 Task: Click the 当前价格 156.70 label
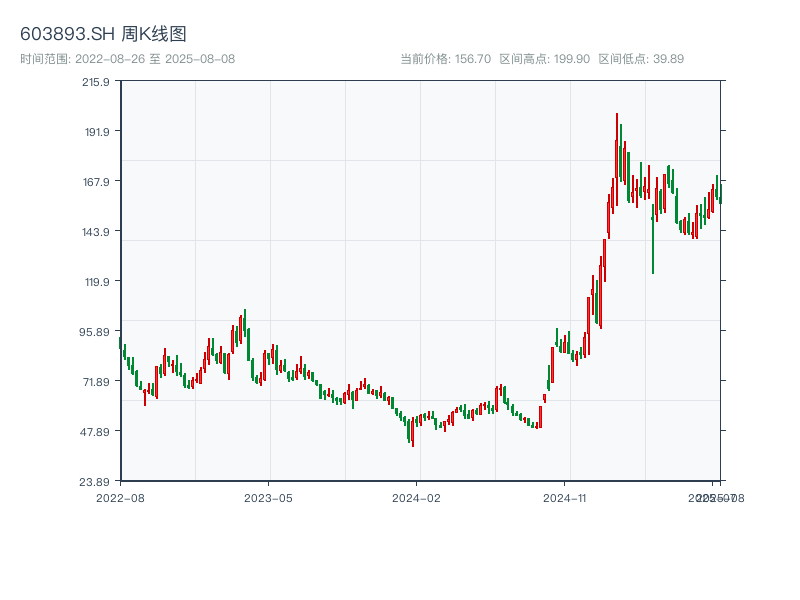pos(445,59)
